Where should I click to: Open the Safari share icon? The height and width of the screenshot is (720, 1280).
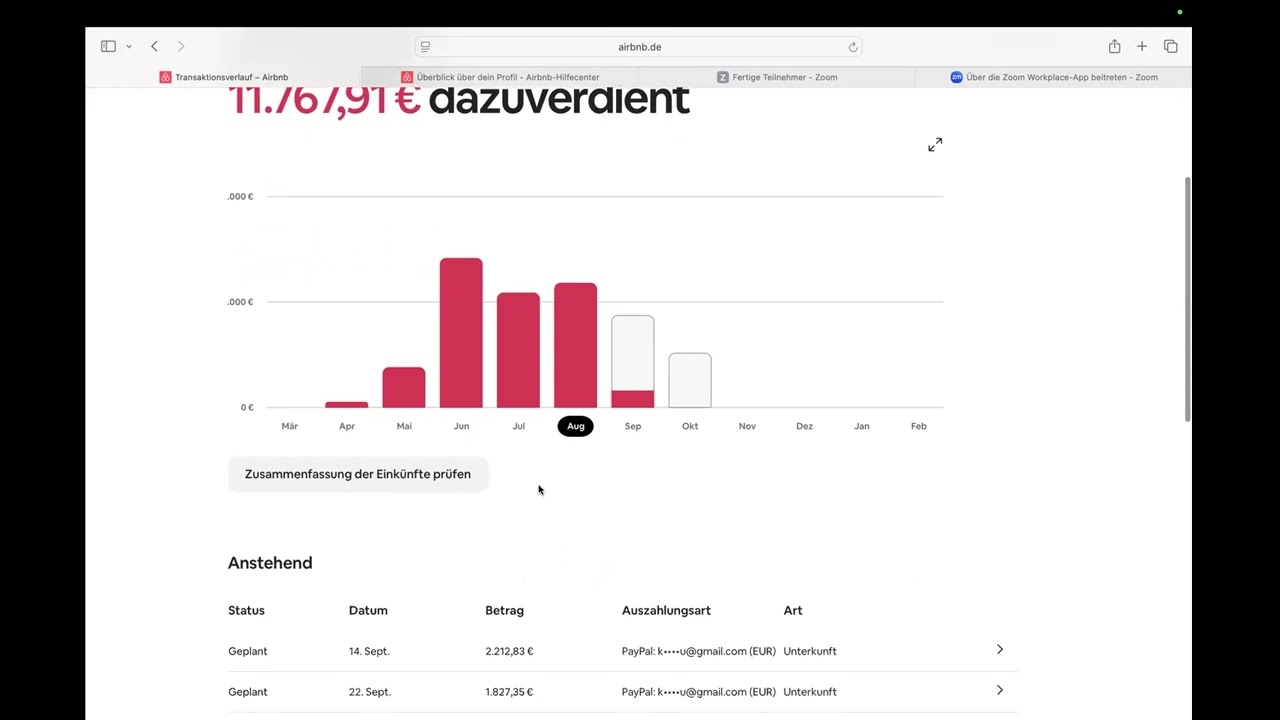click(x=1114, y=46)
